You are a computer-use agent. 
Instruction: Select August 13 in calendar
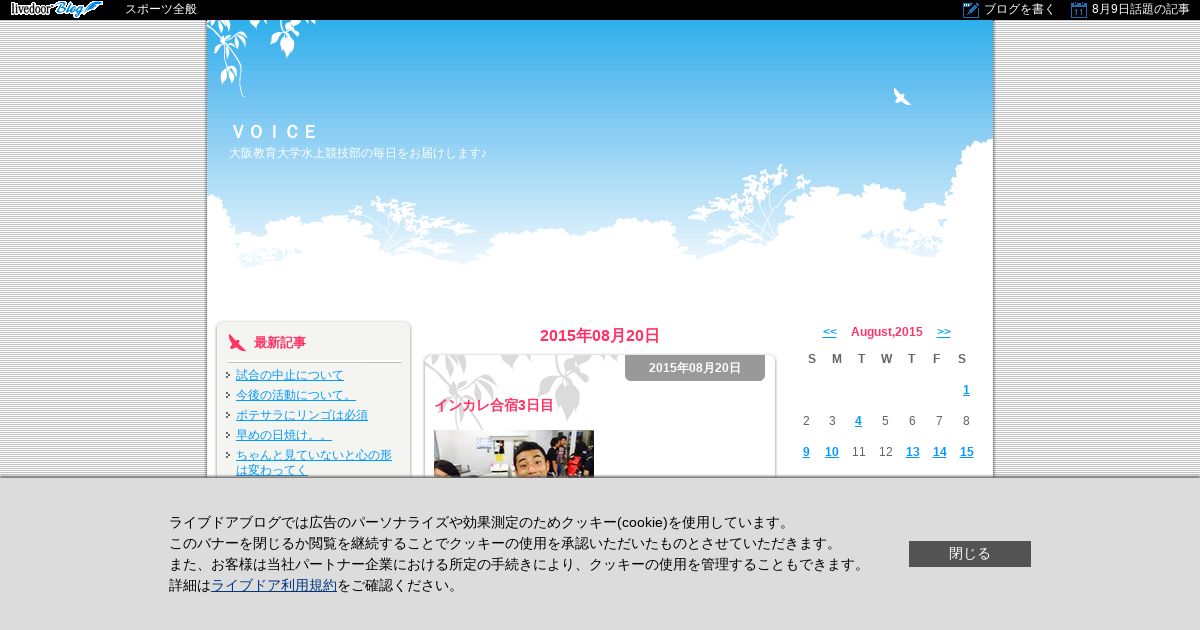(x=913, y=452)
